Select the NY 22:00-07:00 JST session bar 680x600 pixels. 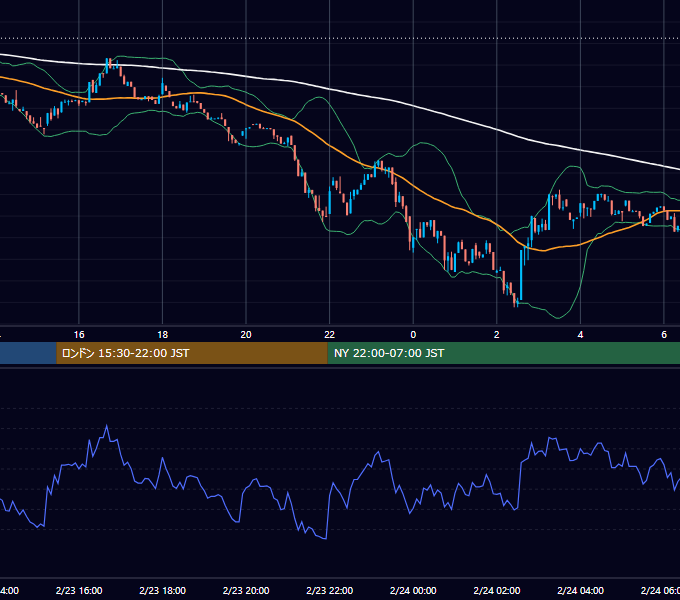coord(503,353)
